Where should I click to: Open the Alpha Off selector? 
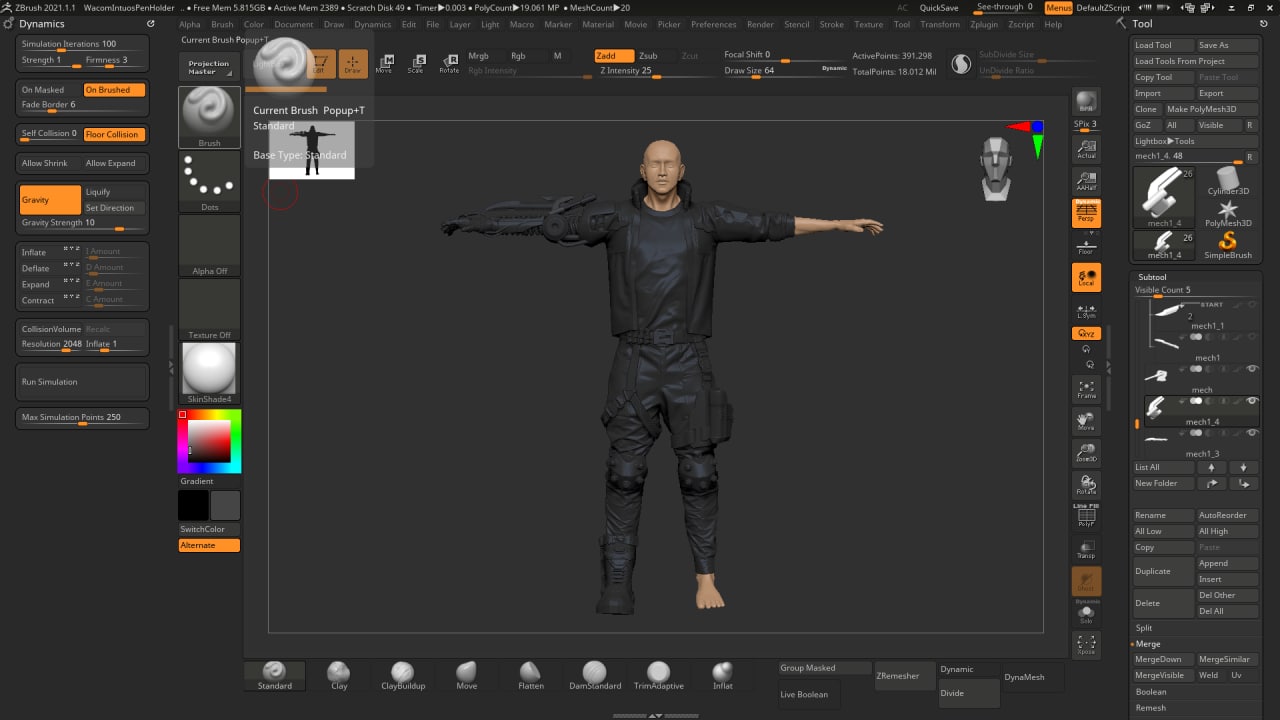[209, 246]
